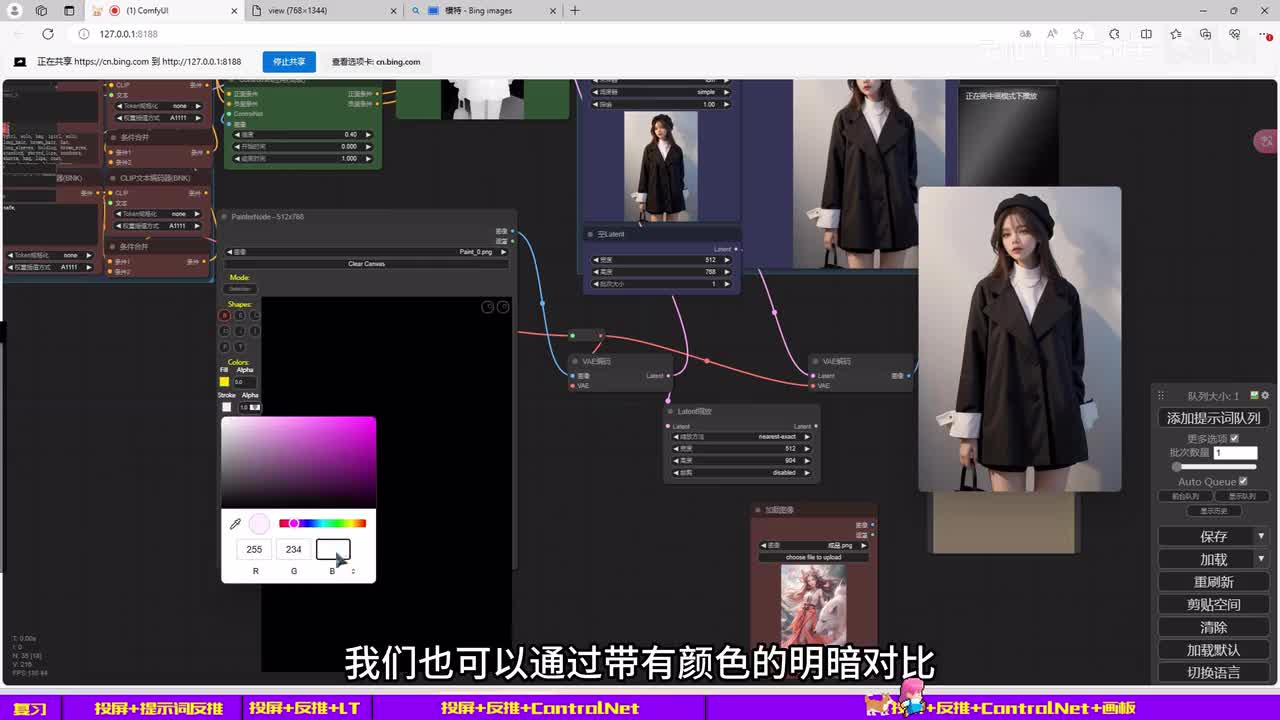Click the white Stroke color swatch

(226, 407)
